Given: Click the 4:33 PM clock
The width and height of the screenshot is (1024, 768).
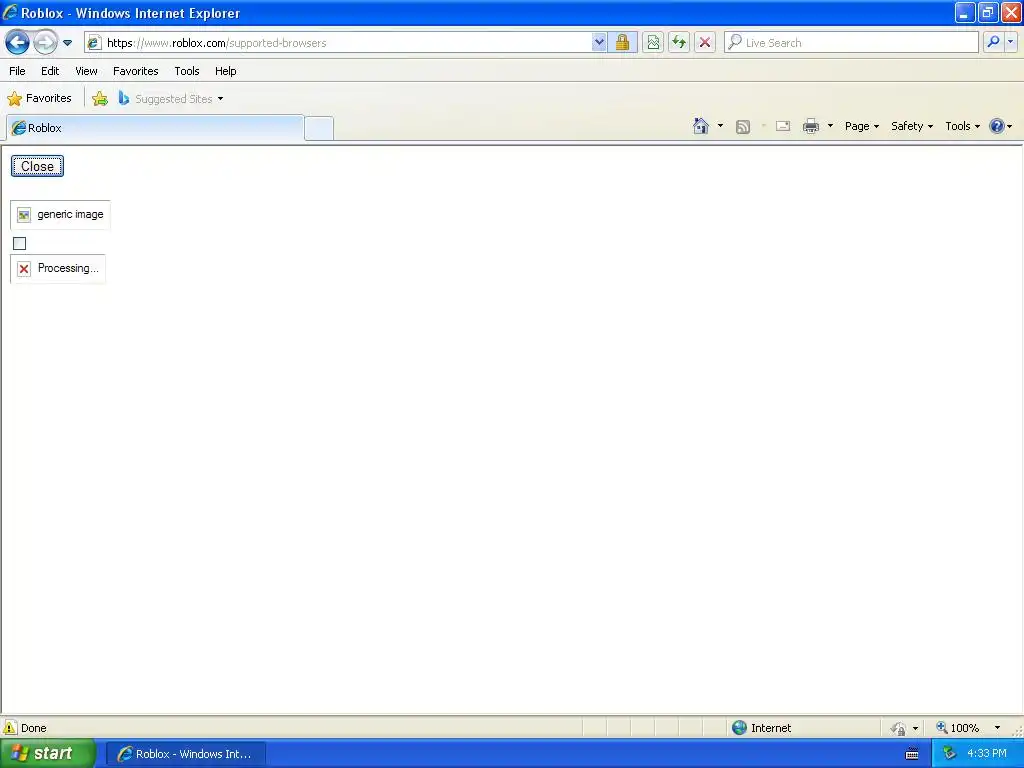Looking at the screenshot, I should [987, 754].
